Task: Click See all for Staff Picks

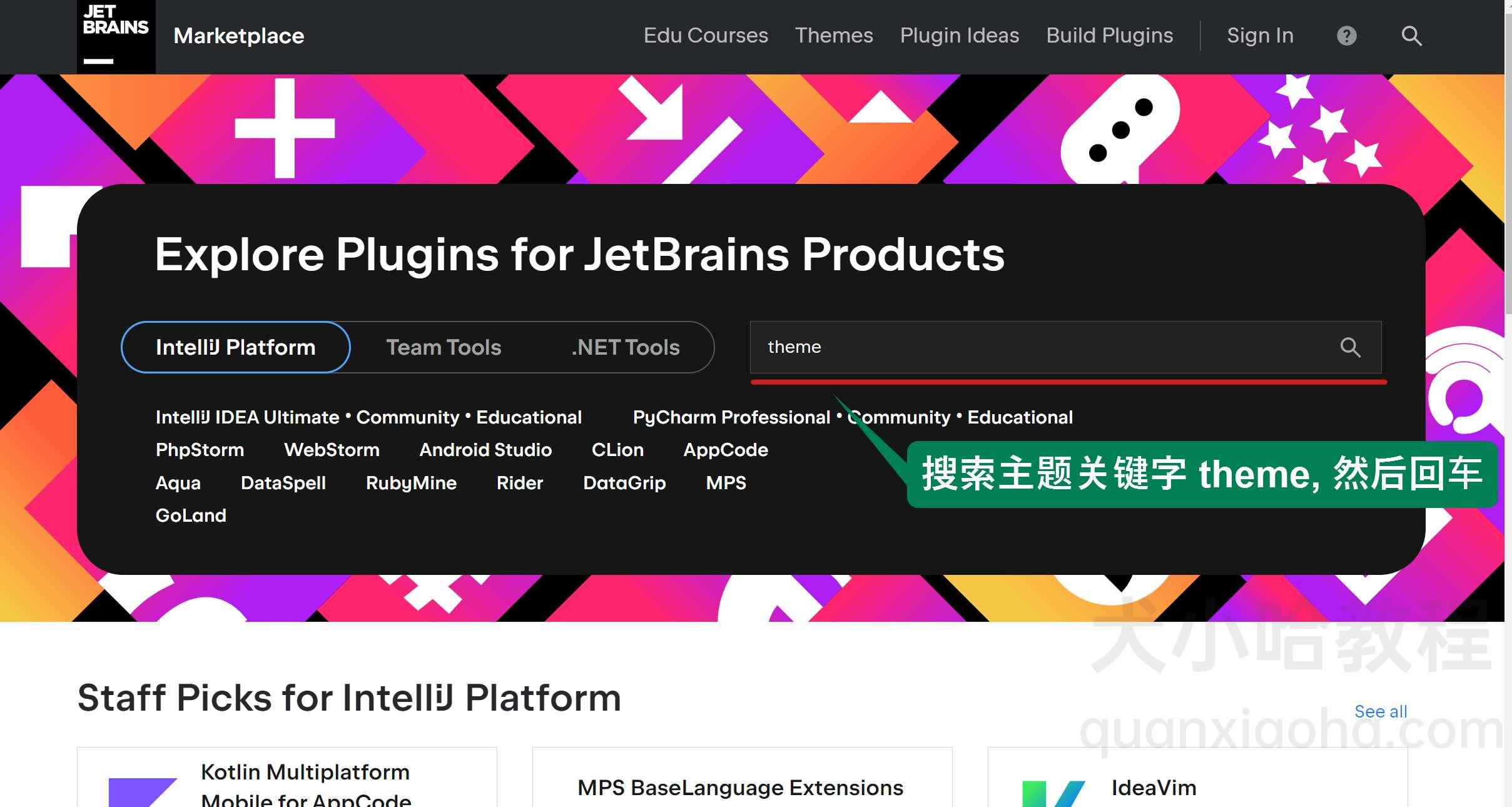Action: tap(1381, 711)
